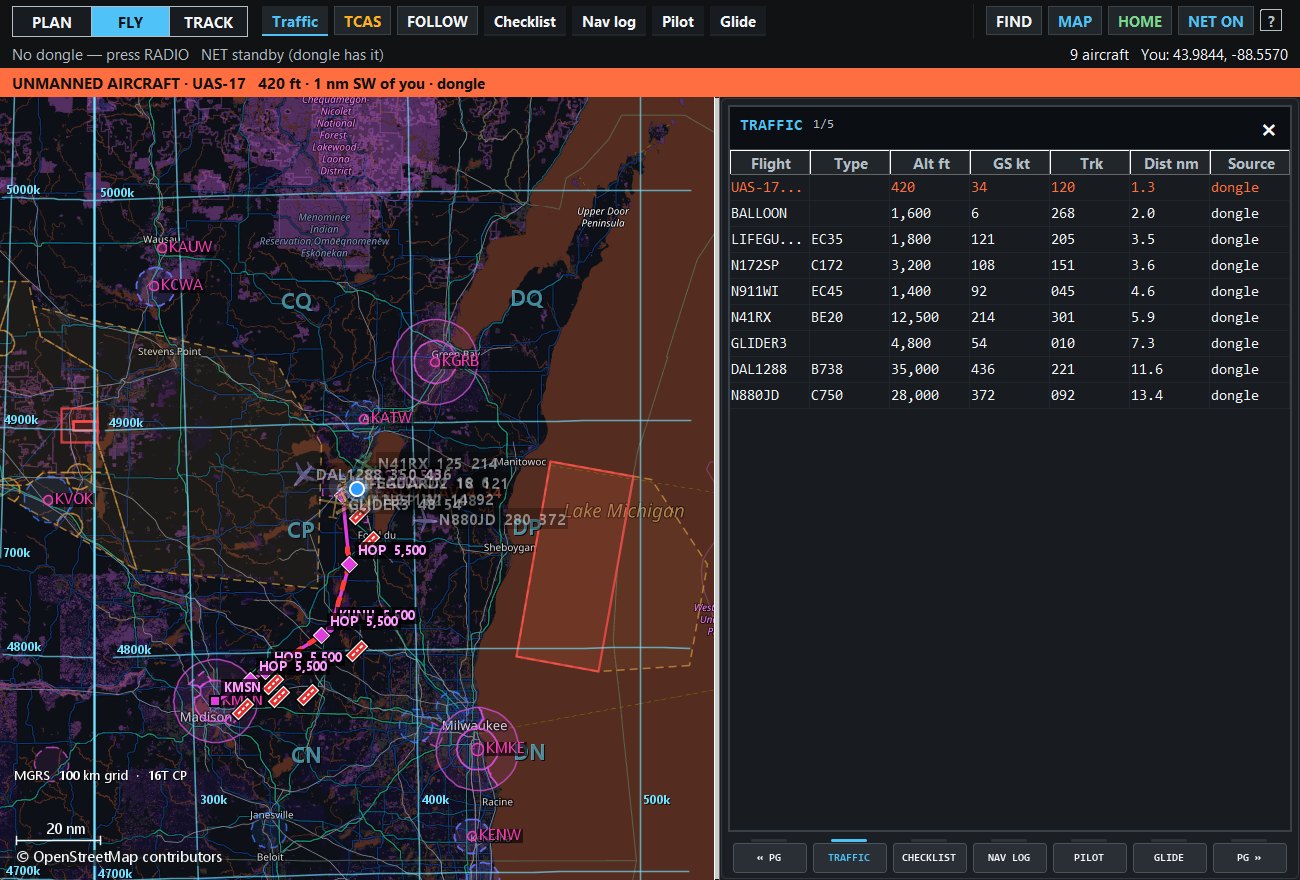1300x880 pixels.
Task: Select the N911WI row in the traffic table
Action: coord(1010,291)
